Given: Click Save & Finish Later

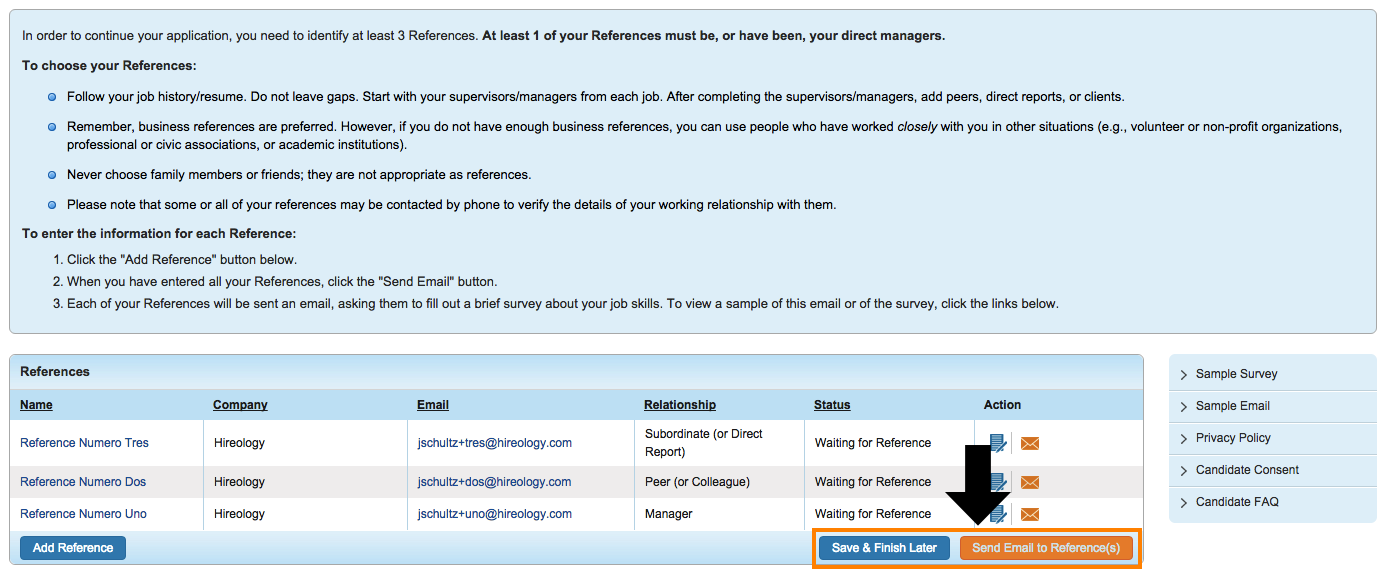Looking at the screenshot, I should click(884, 548).
